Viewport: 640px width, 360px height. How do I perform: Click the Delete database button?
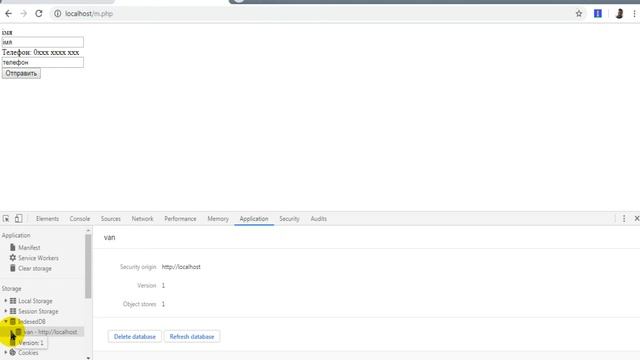coord(135,337)
